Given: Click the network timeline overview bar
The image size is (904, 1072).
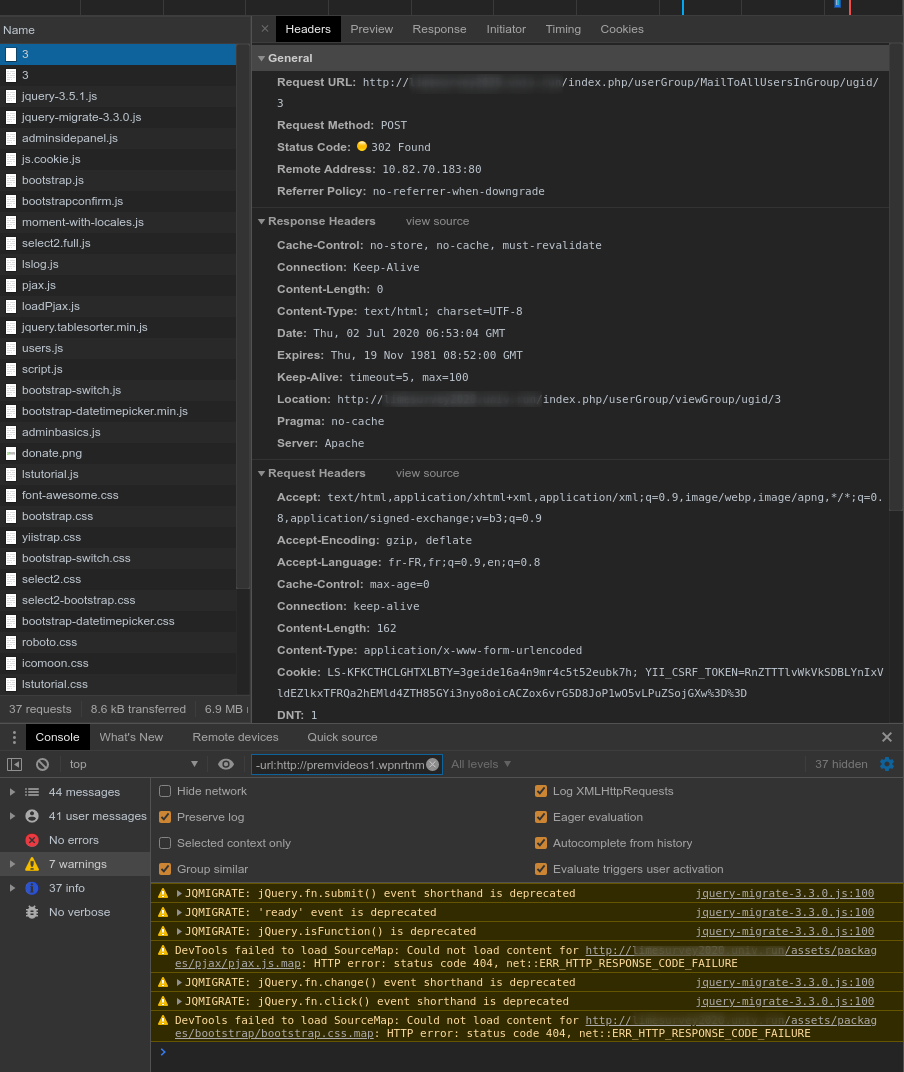Looking at the screenshot, I should [450, 7].
